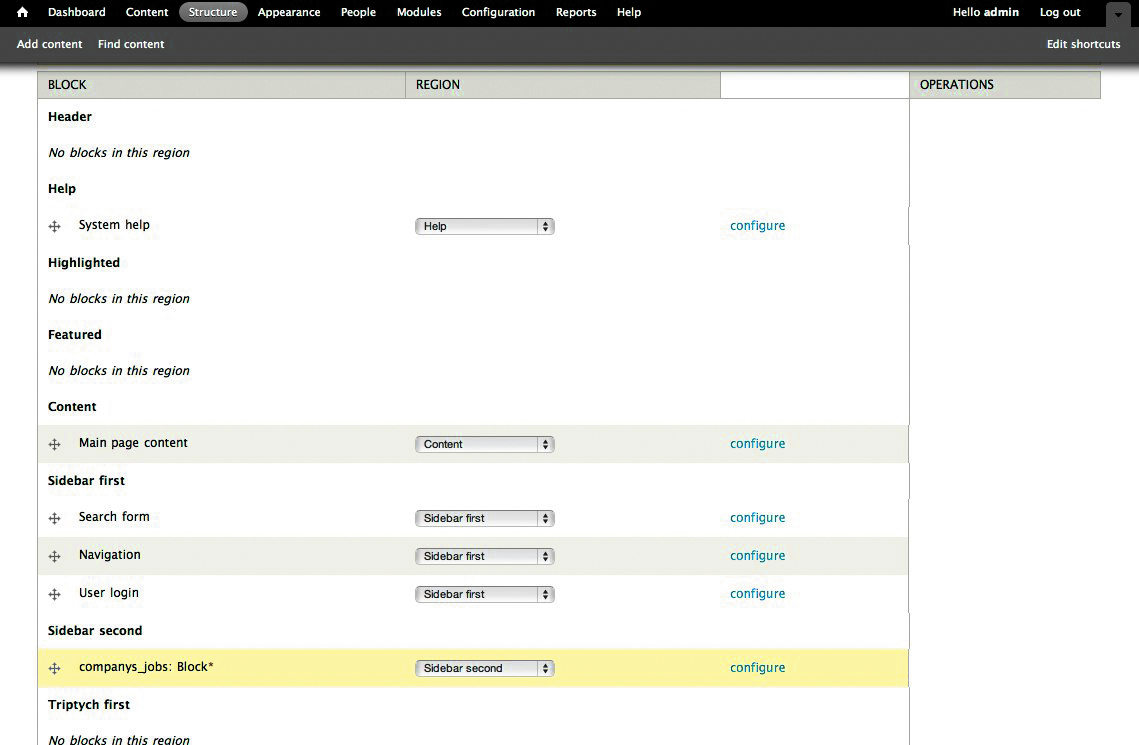Open region dropdown for Navigation block
This screenshot has width=1139, height=745.
tap(485, 556)
